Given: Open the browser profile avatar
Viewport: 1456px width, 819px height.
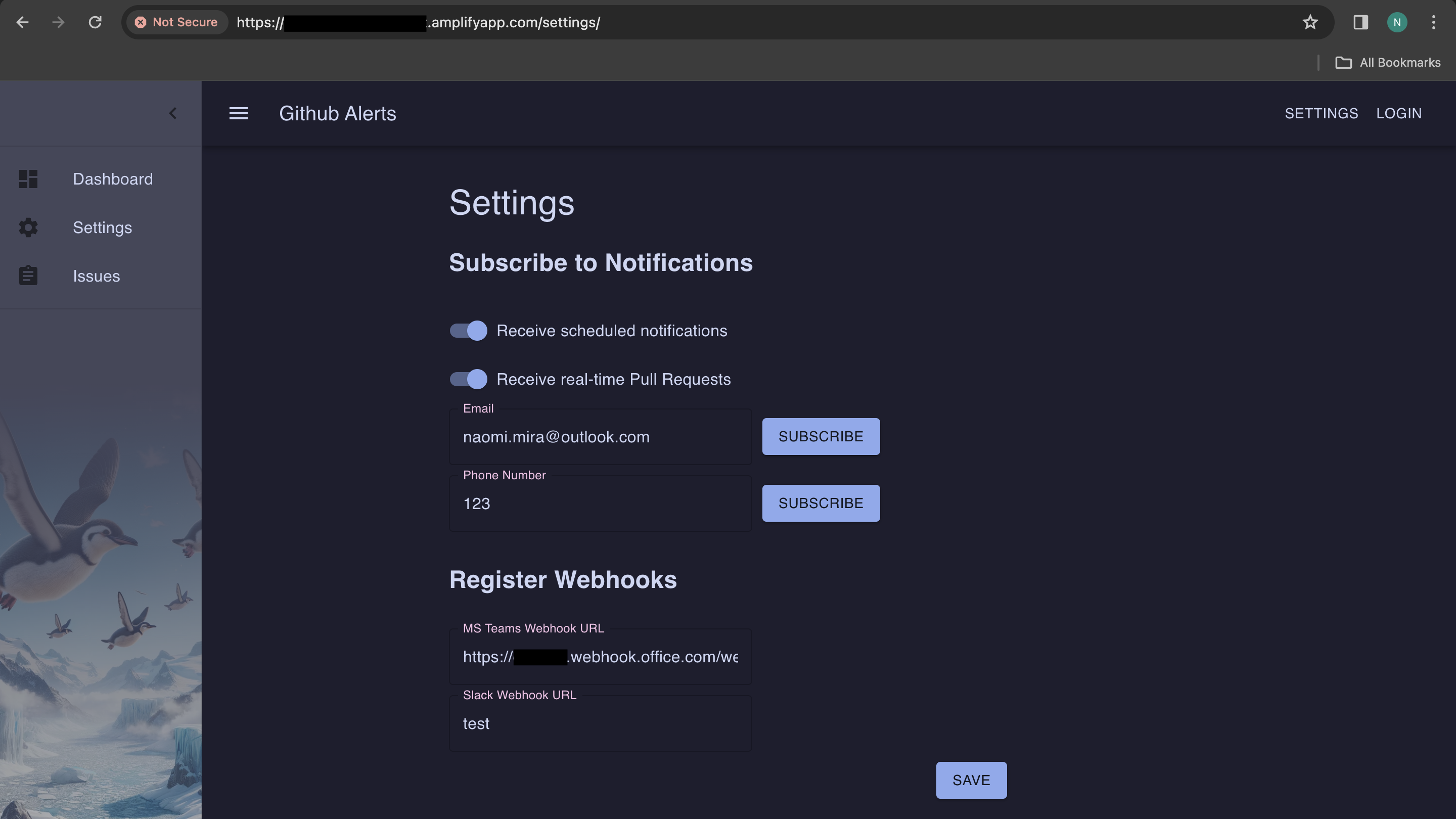Looking at the screenshot, I should (x=1397, y=22).
